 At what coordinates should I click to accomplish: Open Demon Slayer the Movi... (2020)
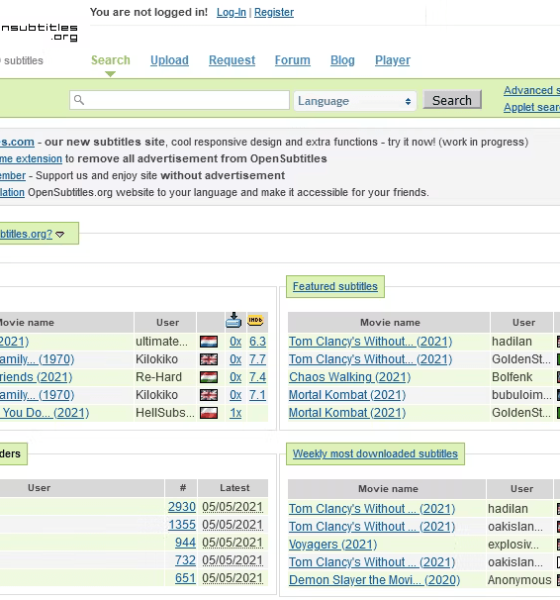coord(374,580)
